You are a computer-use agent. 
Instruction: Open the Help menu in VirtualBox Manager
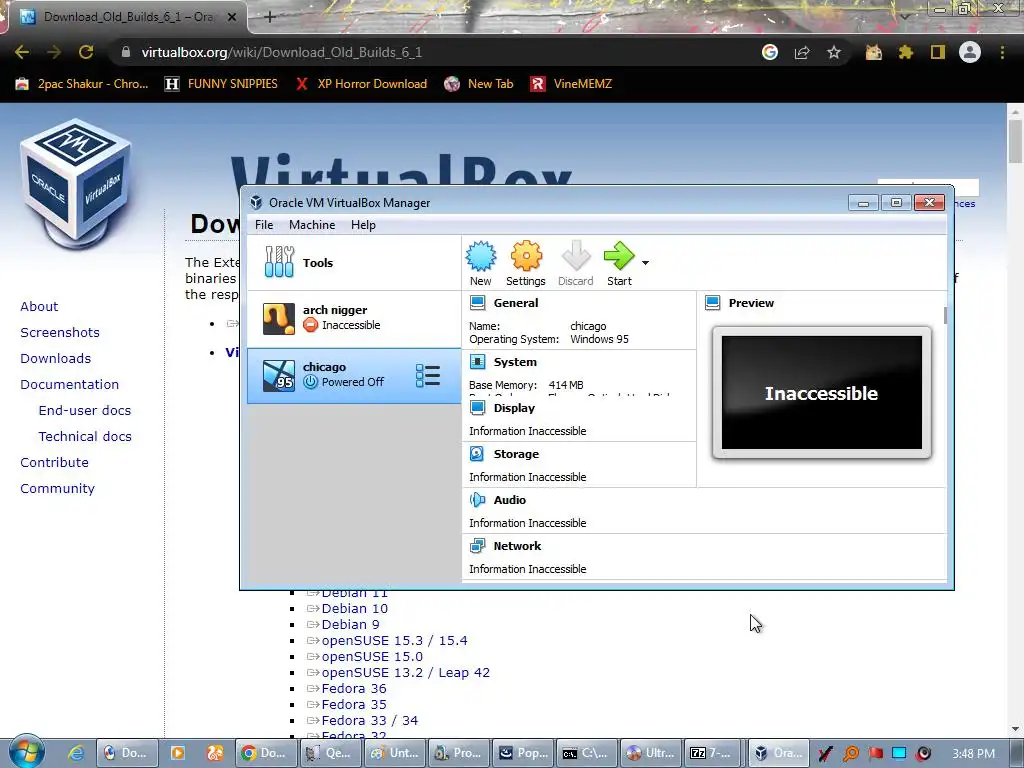pos(363,225)
